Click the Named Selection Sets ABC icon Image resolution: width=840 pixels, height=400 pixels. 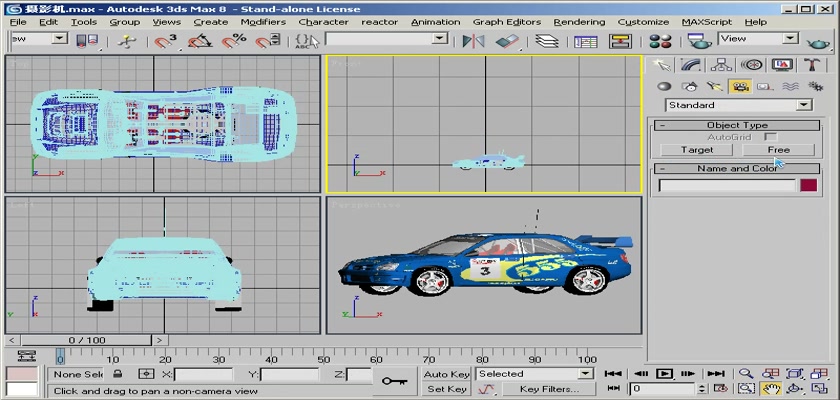pyautogui.click(x=307, y=41)
